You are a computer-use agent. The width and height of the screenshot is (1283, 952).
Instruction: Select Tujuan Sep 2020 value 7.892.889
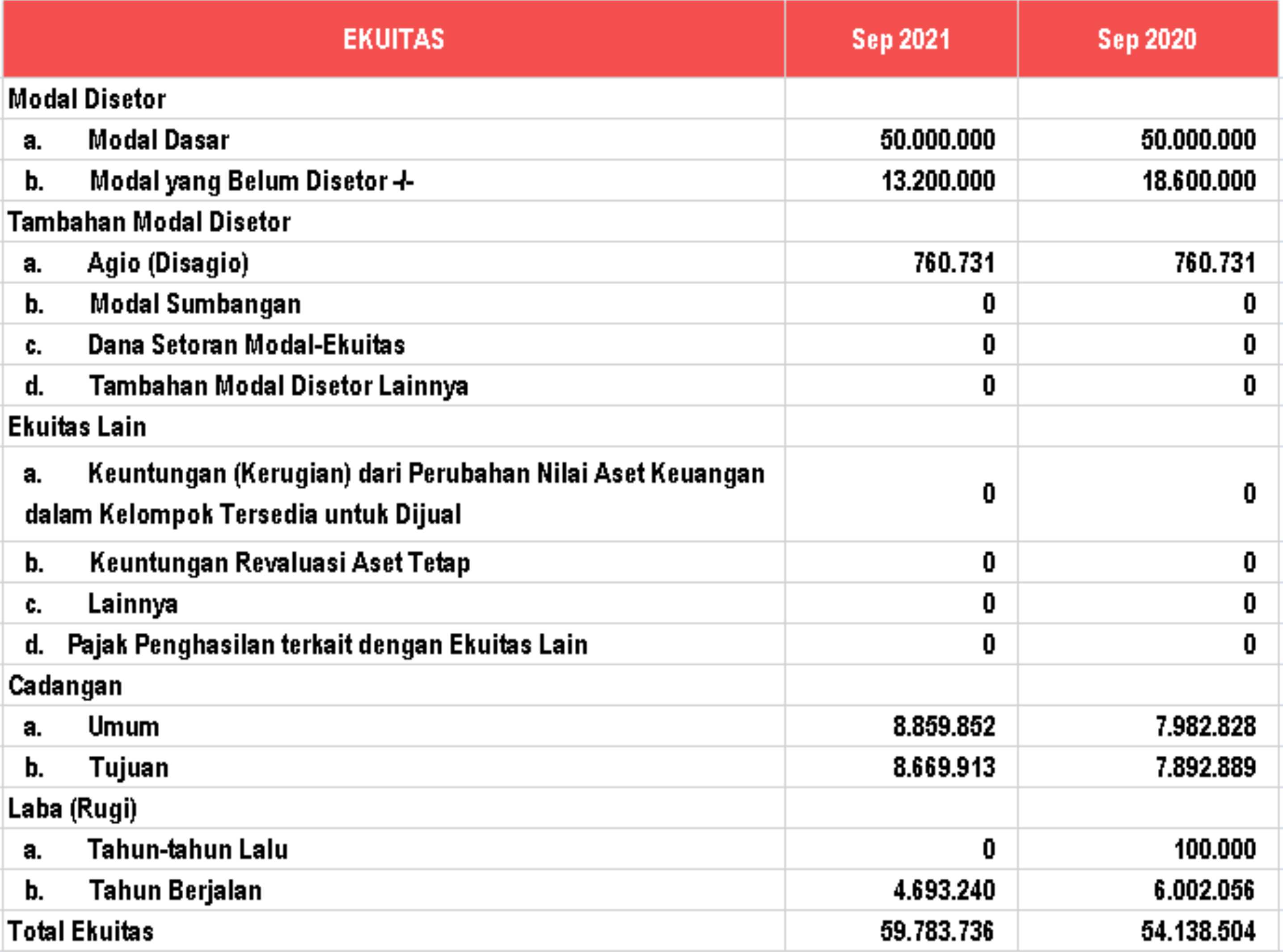tap(1205, 767)
